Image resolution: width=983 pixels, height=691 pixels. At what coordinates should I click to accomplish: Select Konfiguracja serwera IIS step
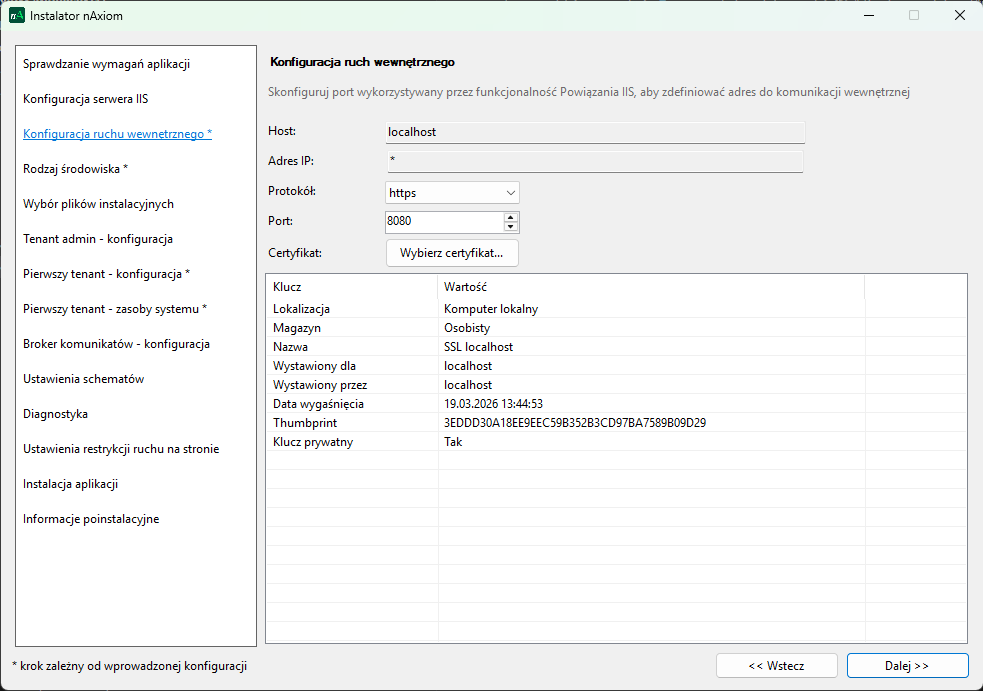pyautogui.click(x=86, y=99)
